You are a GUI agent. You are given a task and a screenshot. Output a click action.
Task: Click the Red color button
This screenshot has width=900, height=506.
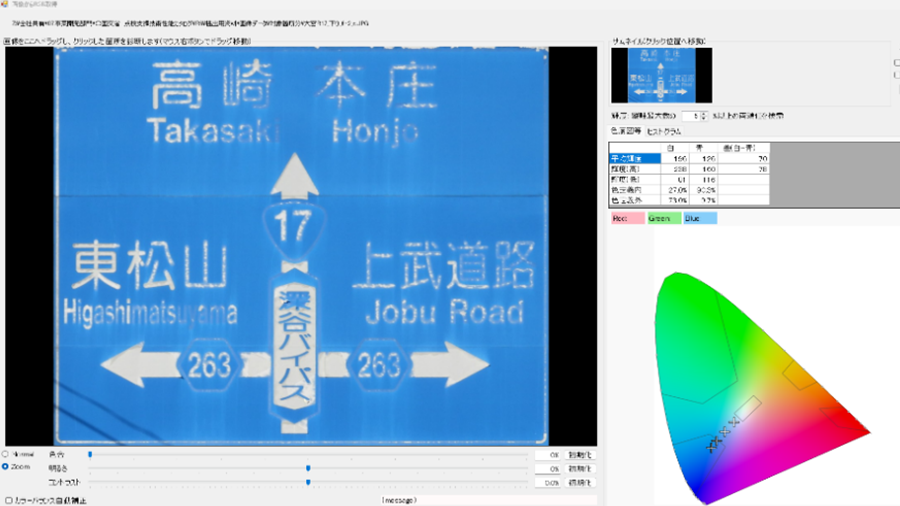(627, 218)
